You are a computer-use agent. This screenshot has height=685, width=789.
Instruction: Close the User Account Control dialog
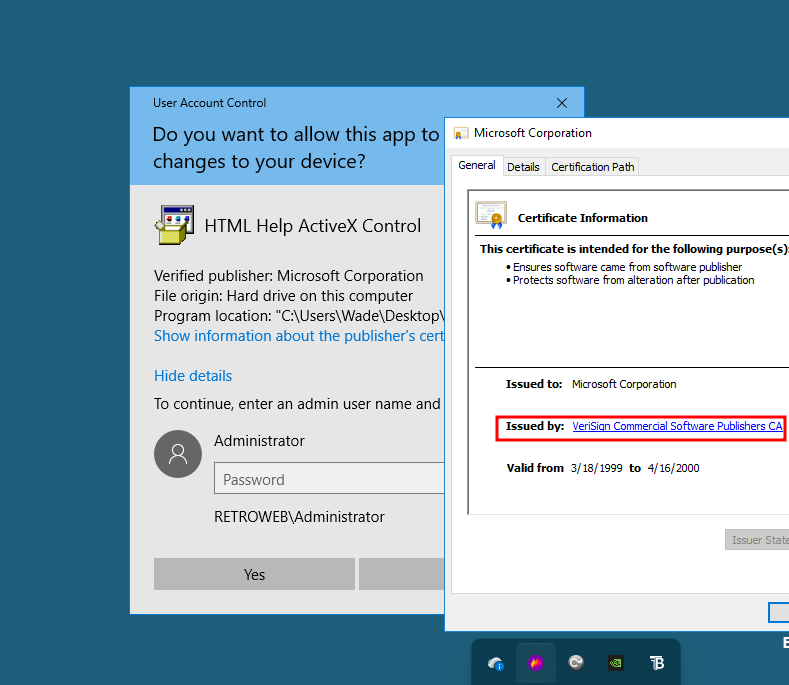pos(562,103)
